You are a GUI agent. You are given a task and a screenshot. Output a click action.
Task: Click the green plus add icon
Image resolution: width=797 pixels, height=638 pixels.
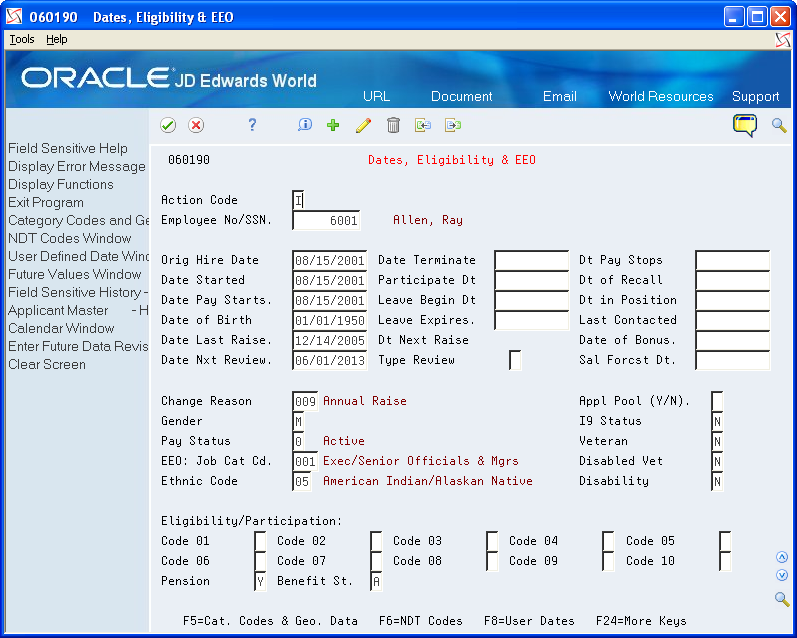tap(333, 125)
